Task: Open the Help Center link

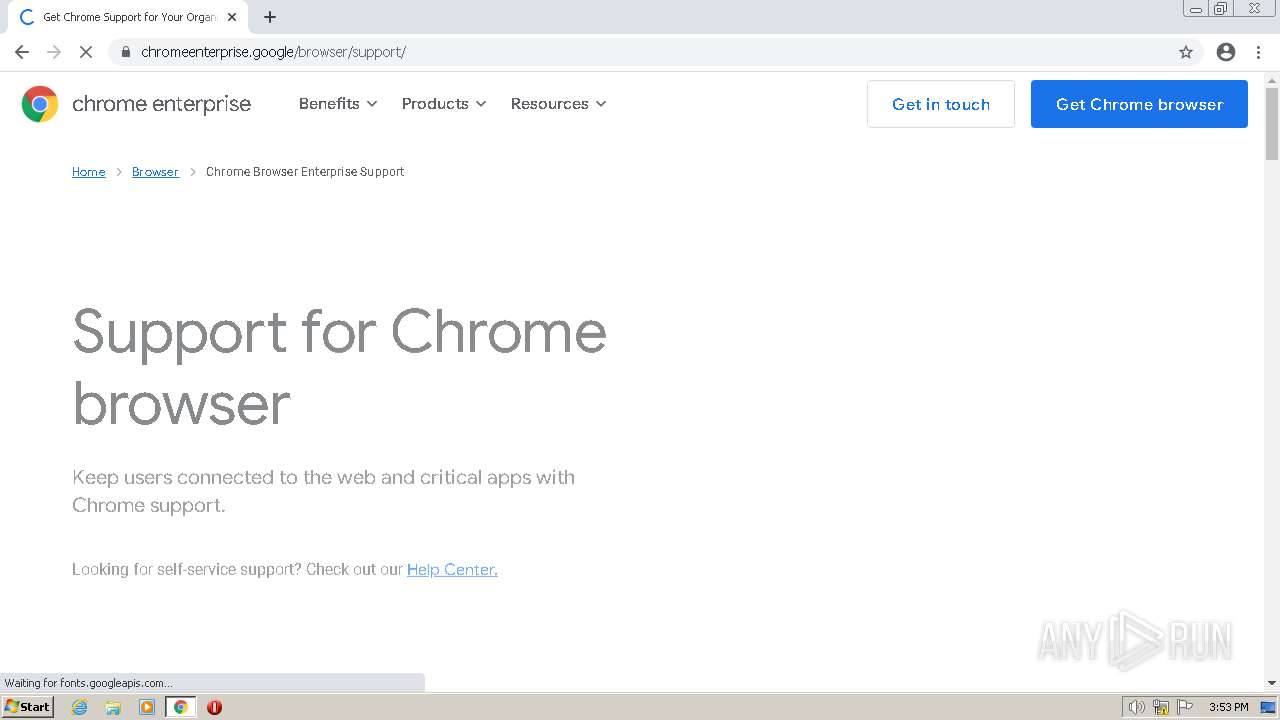Action: click(452, 569)
